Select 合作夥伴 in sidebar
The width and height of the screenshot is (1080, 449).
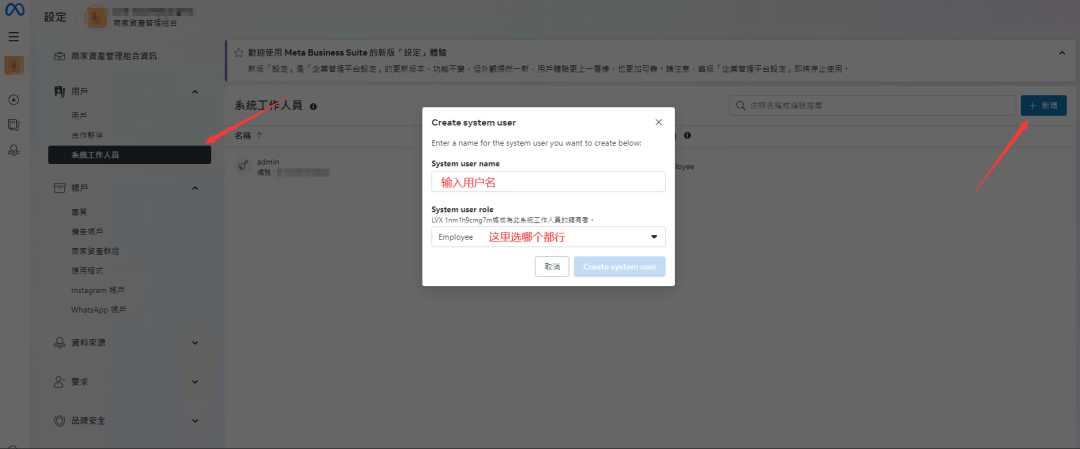click(87, 135)
